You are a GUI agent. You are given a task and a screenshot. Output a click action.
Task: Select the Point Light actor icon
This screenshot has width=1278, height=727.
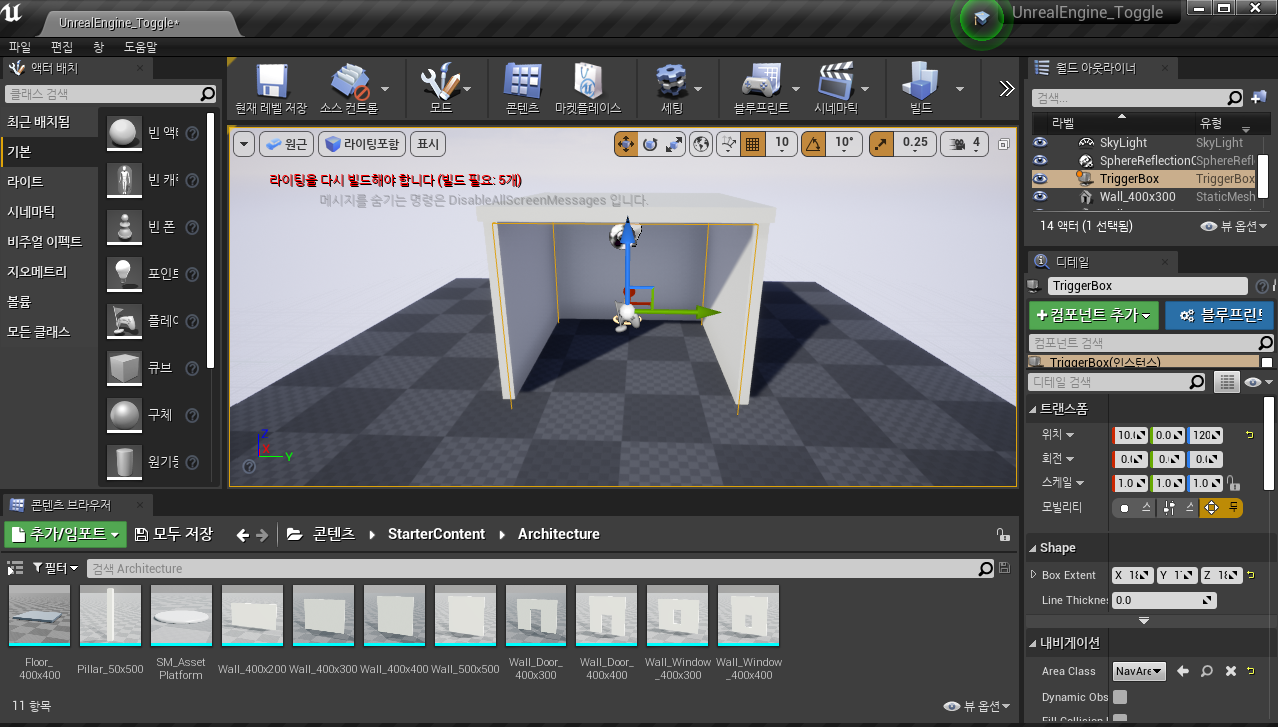pos(124,273)
